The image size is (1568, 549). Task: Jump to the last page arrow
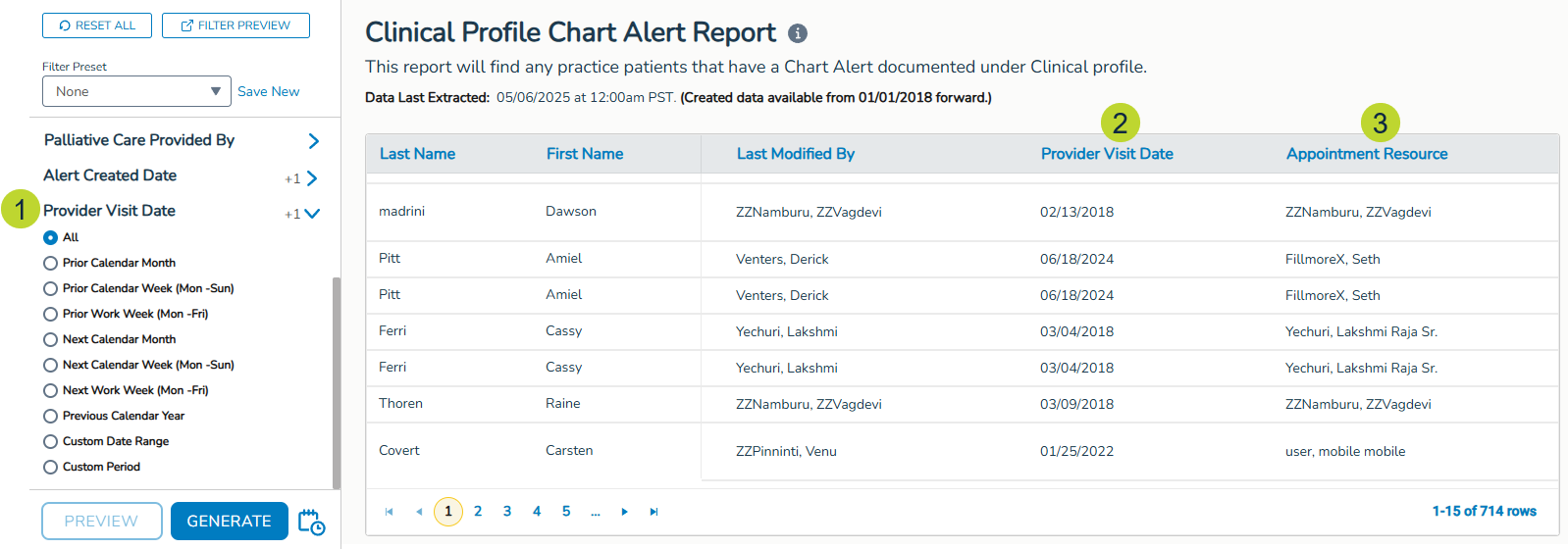[653, 512]
